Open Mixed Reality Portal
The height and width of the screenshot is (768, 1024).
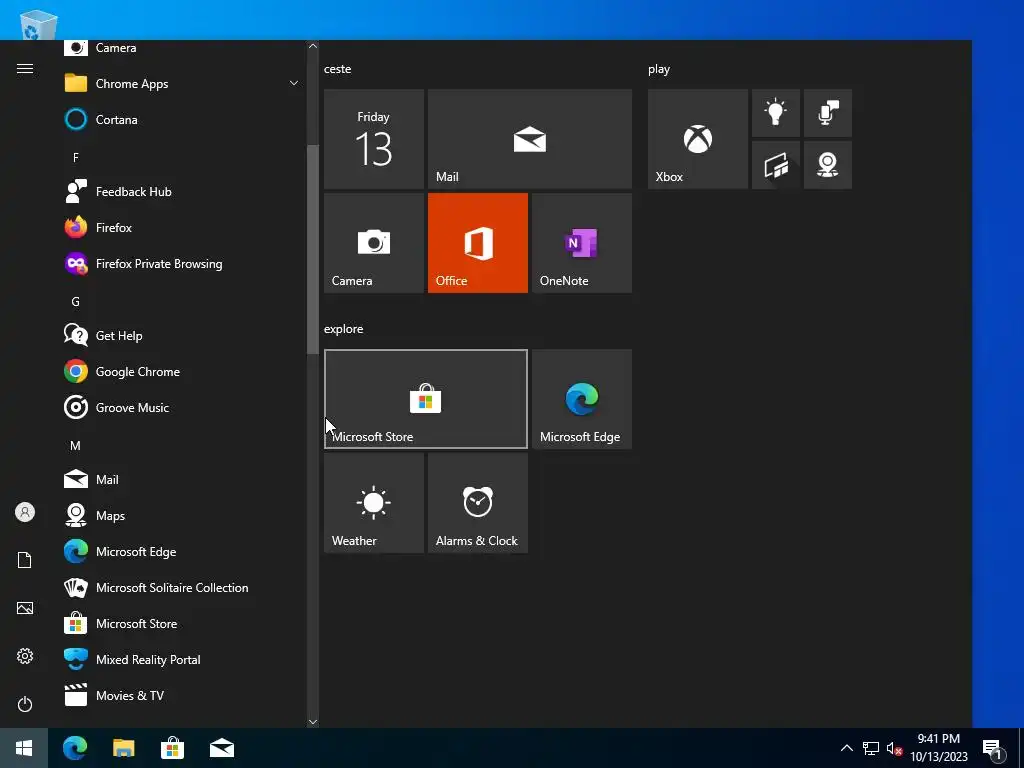tap(183, 660)
